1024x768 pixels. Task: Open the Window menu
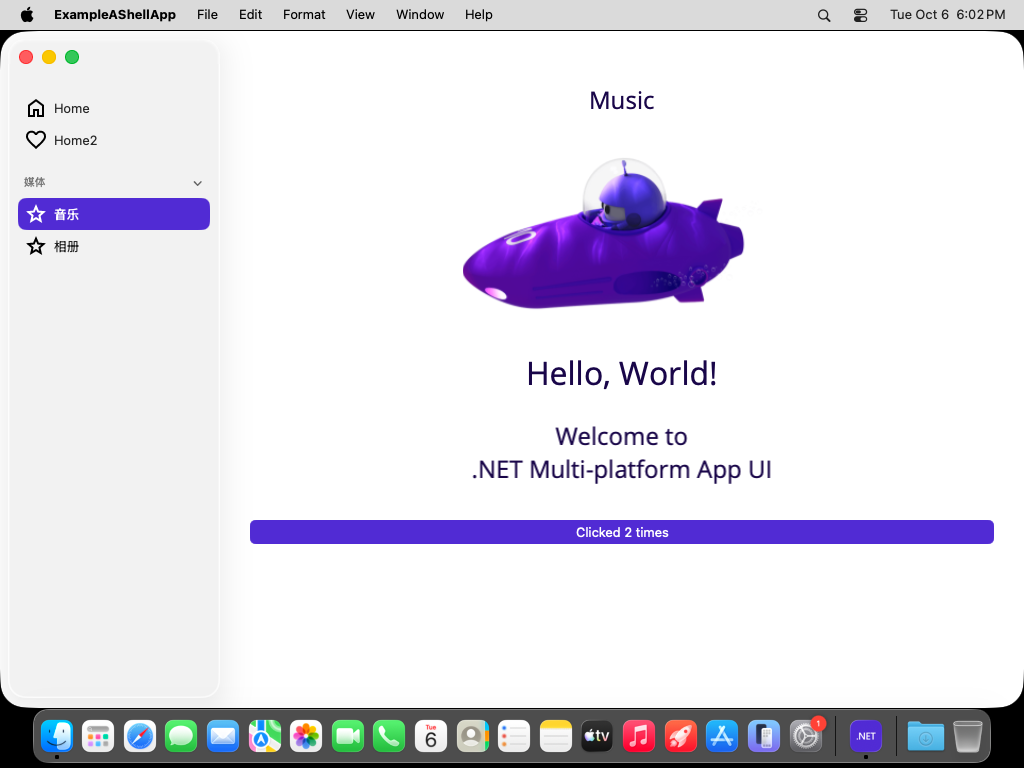click(x=420, y=14)
